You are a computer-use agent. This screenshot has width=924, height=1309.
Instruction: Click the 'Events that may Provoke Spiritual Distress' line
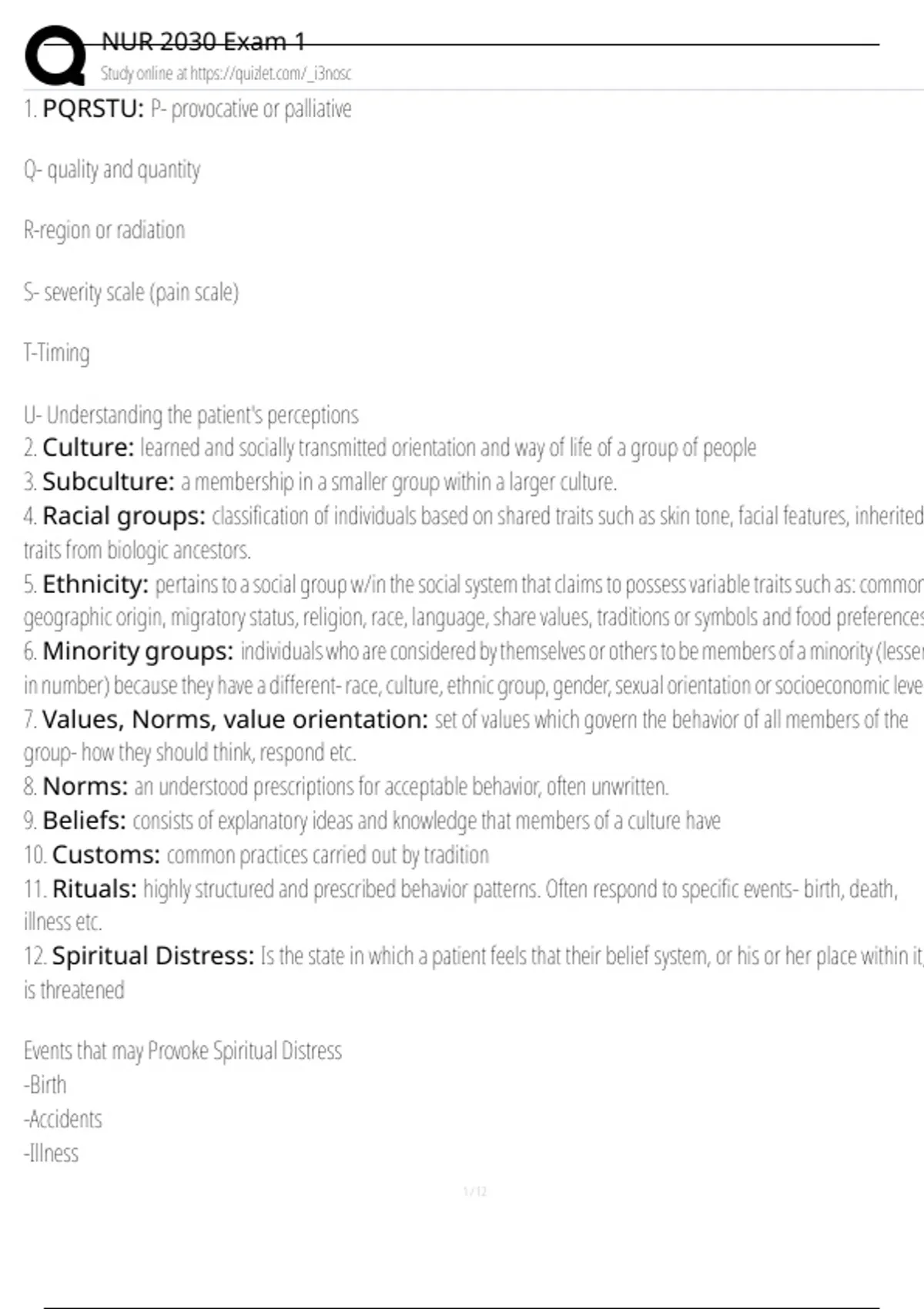(x=182, y=1051)
